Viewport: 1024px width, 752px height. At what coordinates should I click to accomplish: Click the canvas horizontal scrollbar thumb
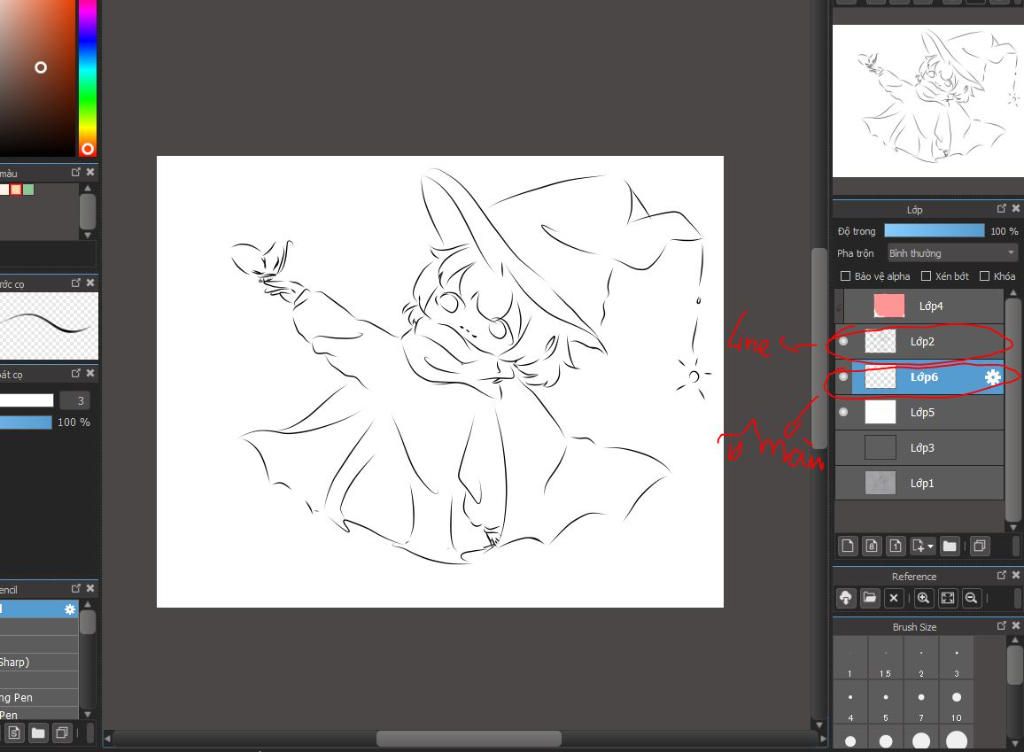click(469, 739)
